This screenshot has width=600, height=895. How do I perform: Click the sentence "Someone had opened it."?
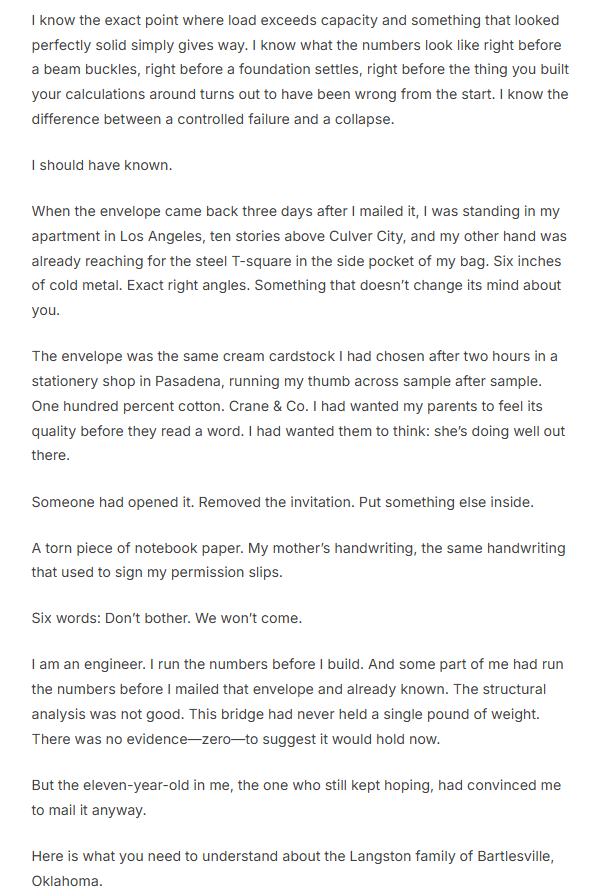pos(112,502)
